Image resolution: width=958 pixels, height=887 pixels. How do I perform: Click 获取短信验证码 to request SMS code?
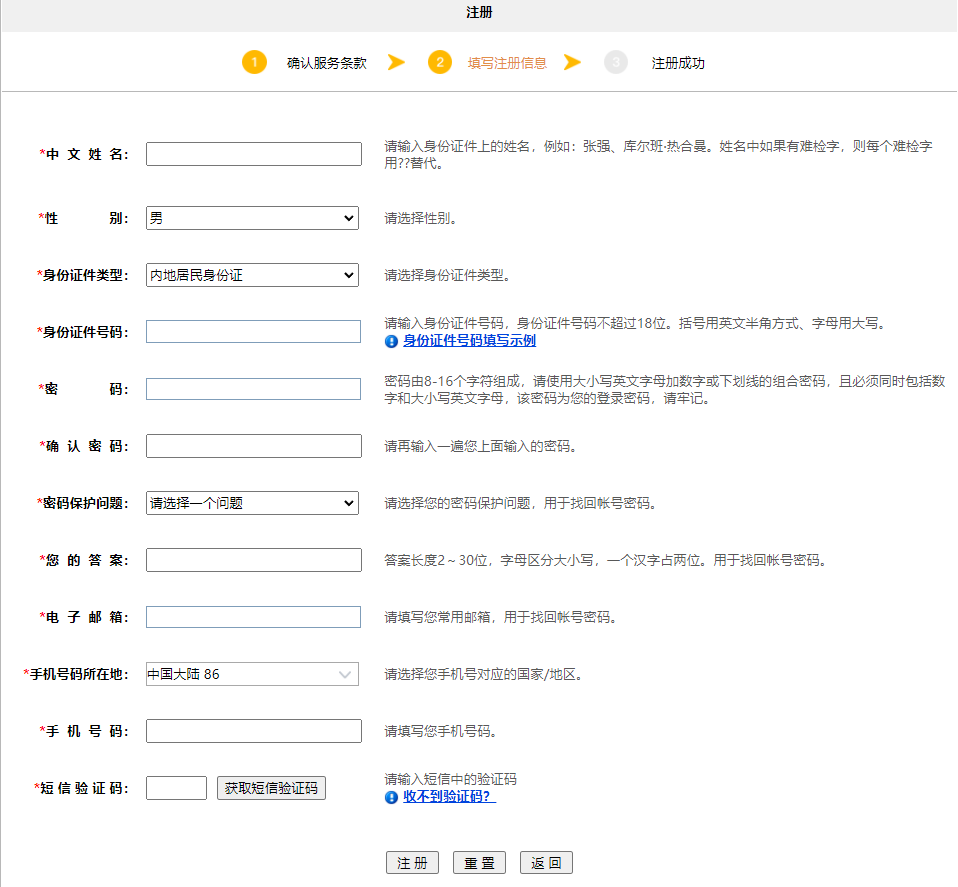click(x=271, y=787)
